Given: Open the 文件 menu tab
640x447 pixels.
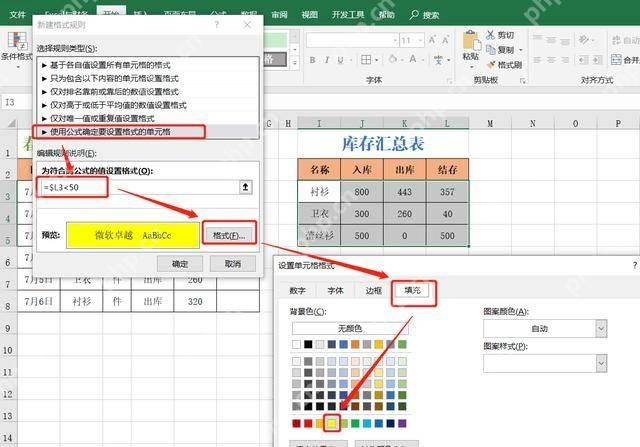Looking at the screenshot, I should (18, 15).
